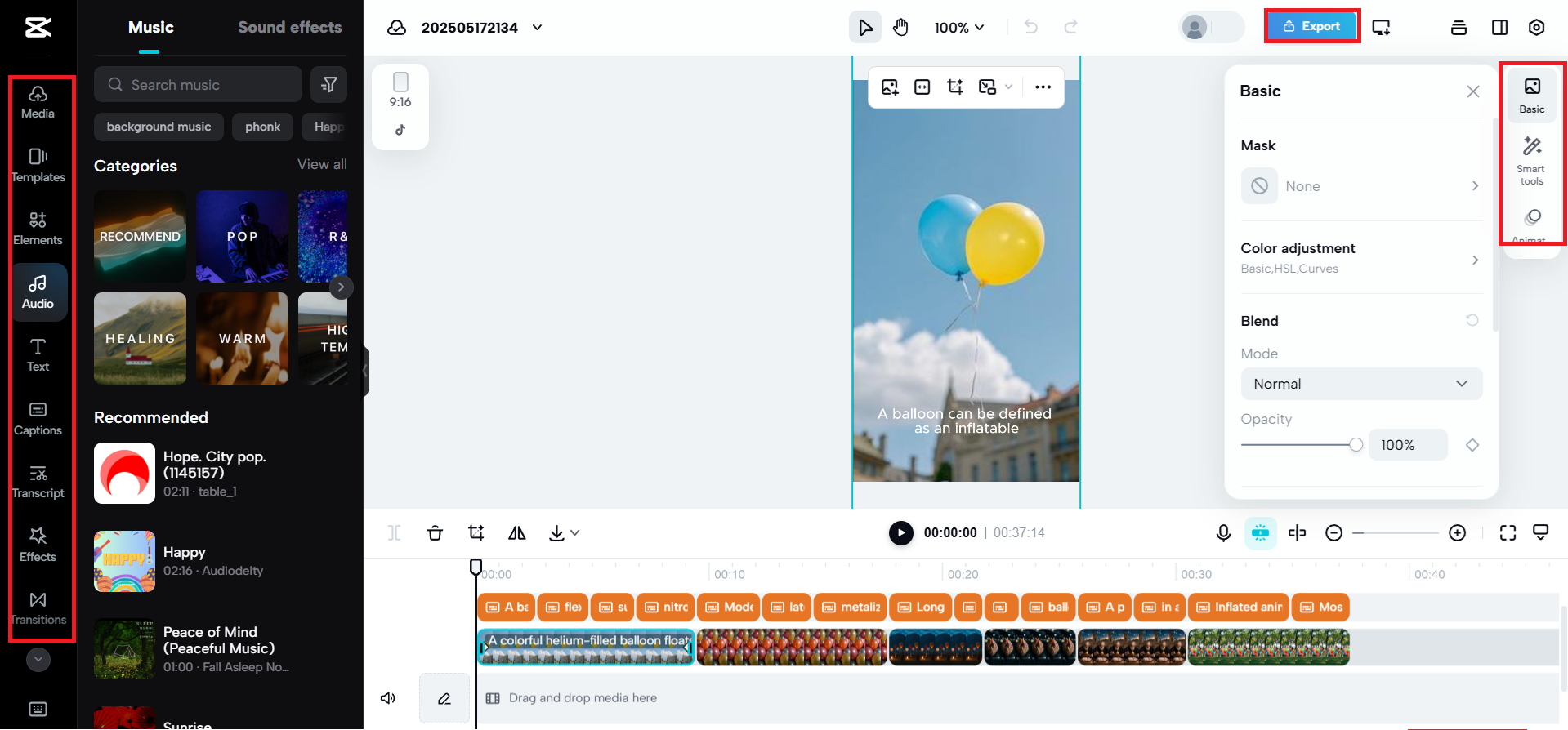Open the Transcript panel
Viewport: 1568px width, 730px height.
[38, 482]
